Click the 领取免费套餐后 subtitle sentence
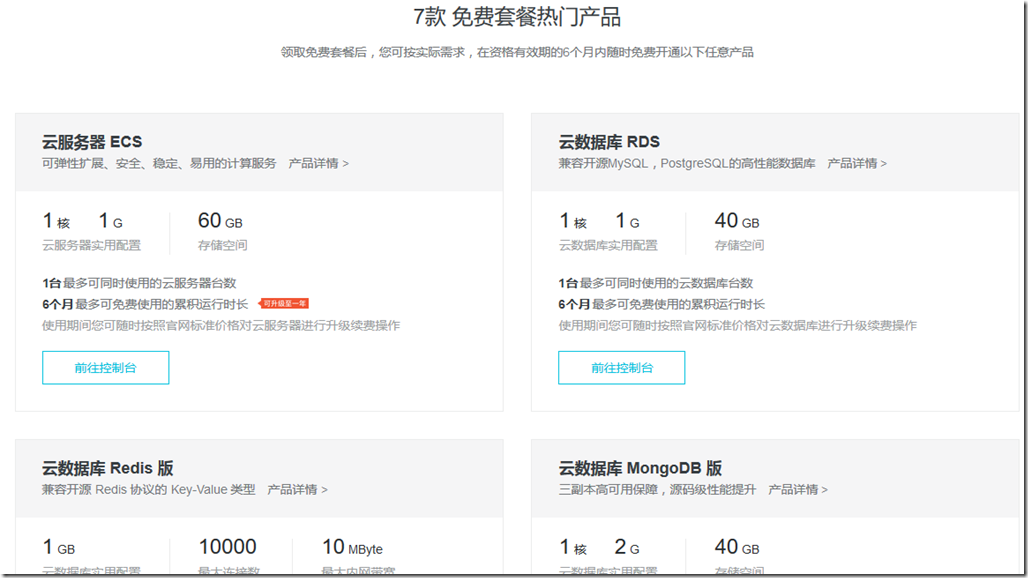Image resolution: width=1028 pixels, height=578 pixels. pyautogui.click(x=517, y=52)
